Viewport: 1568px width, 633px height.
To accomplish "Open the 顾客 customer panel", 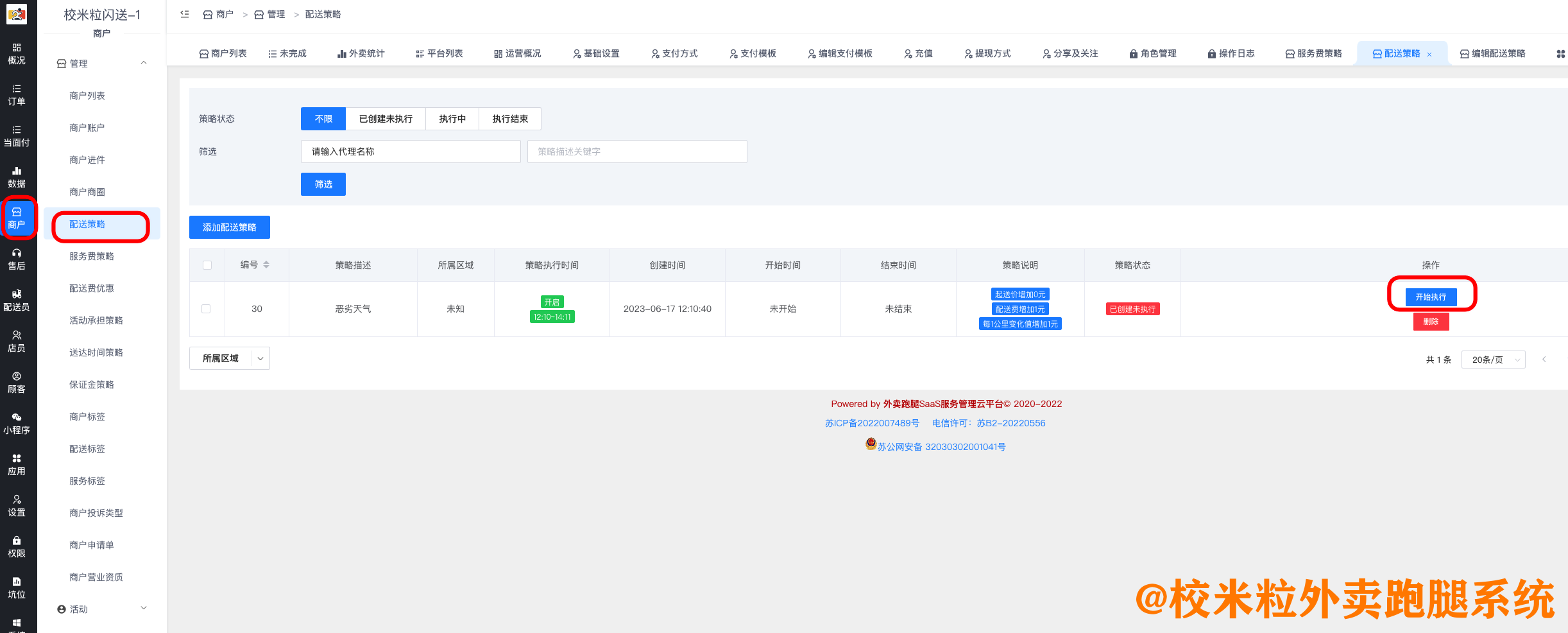I will tap(17, 382).
